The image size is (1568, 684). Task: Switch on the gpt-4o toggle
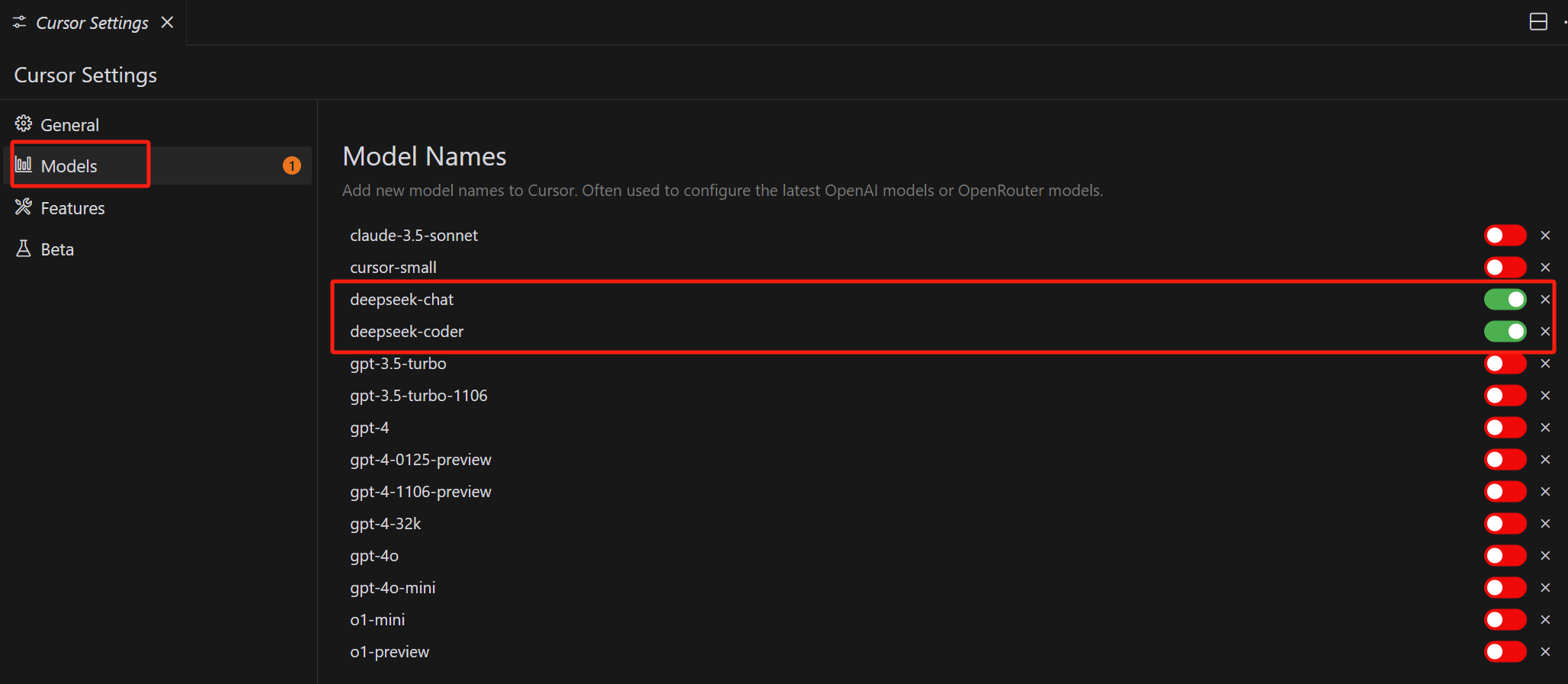click(x=1505, y=556)
